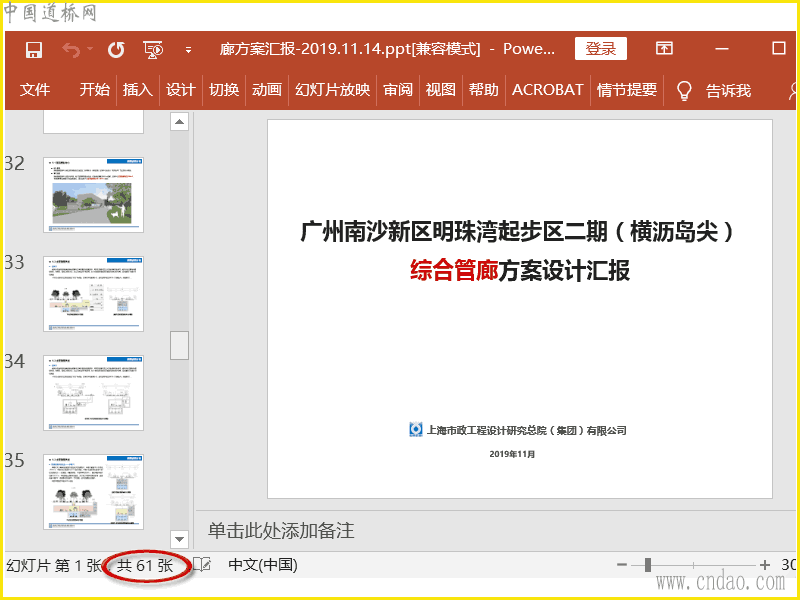Viewport: 800px width, 600px height.
Task: Click the zoom slider handle
Action: pyautogui.click(x=648, y=565)
